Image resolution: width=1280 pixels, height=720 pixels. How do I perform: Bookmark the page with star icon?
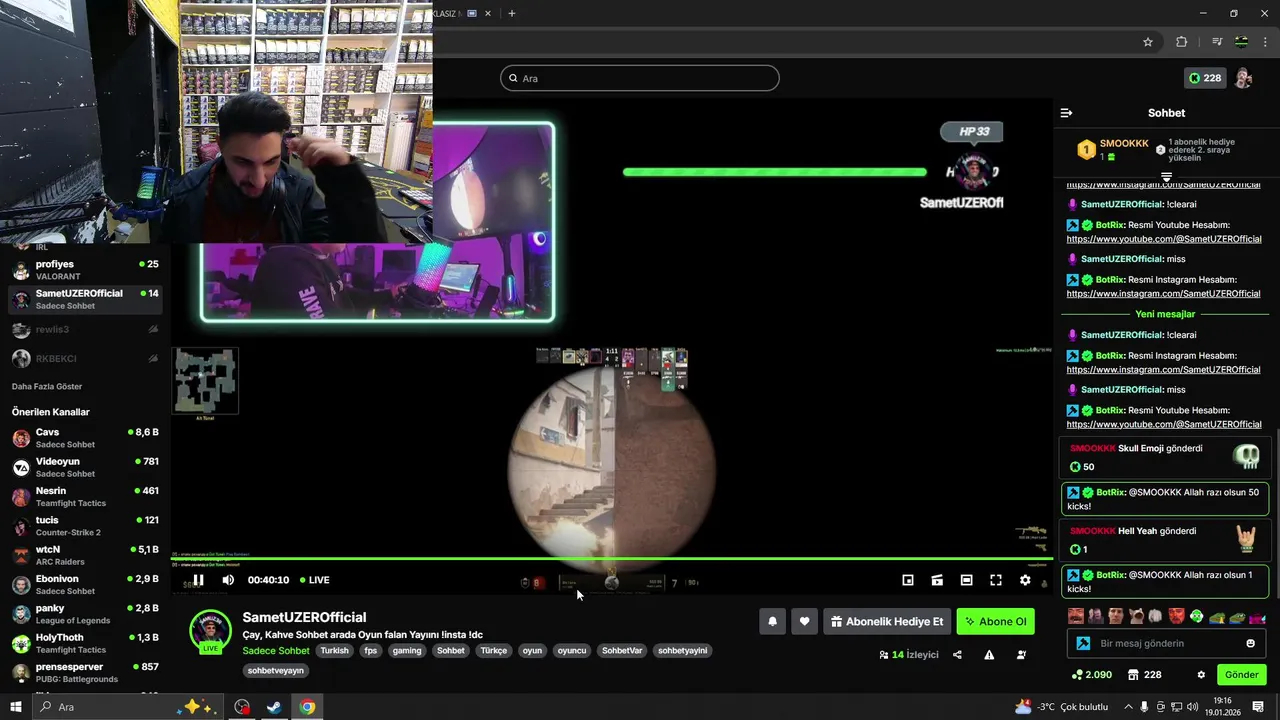point(1148,42)
